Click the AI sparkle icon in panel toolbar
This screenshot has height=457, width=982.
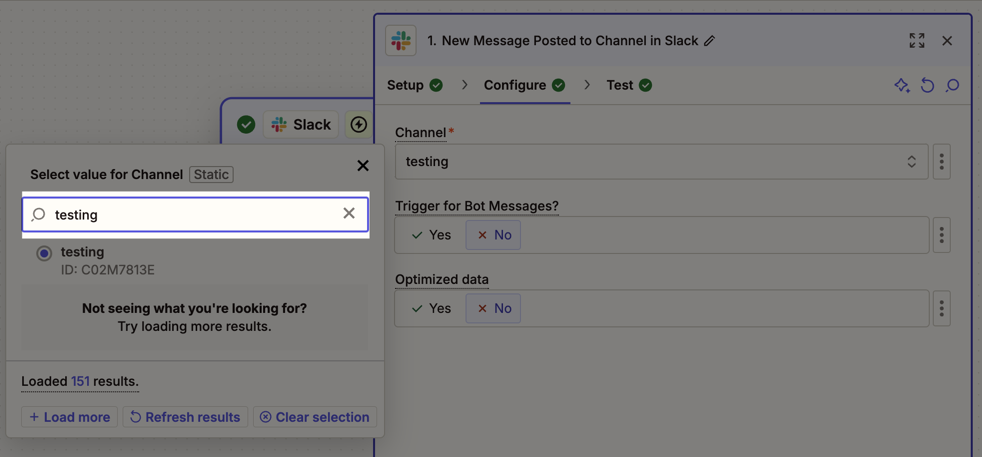[x=901, y=86]
